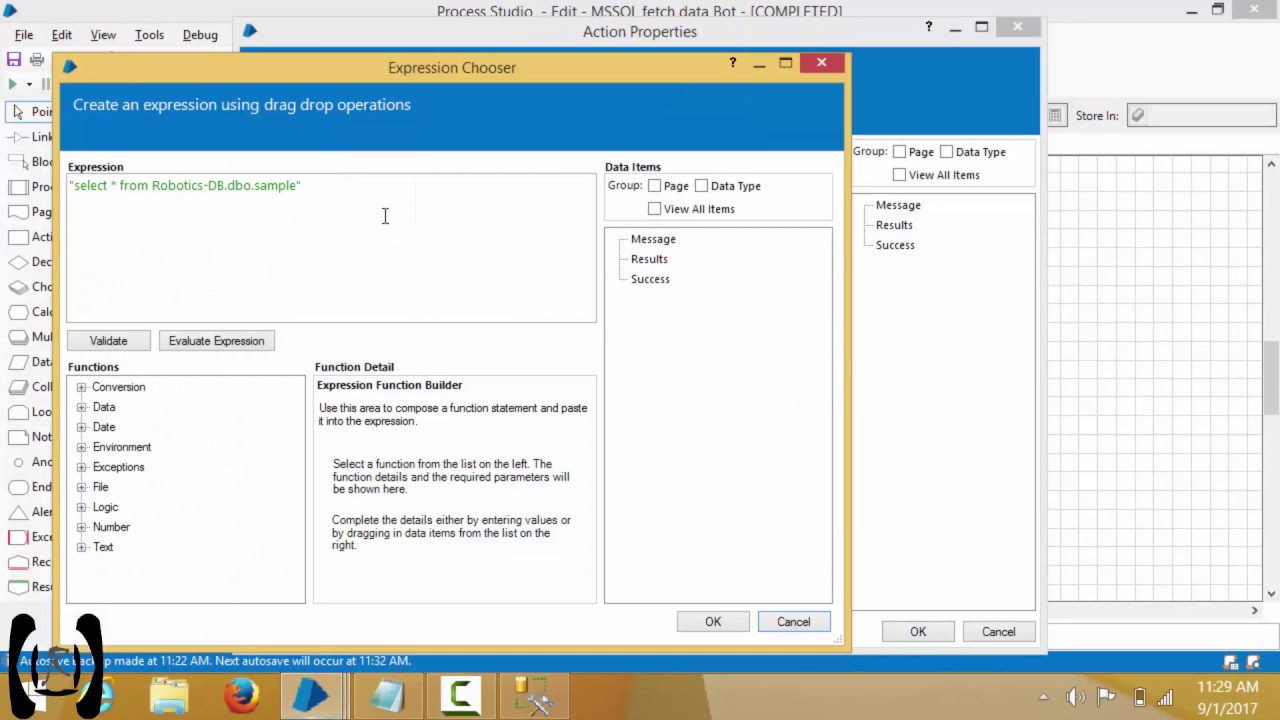Click the calculator icon beside Store In
Screen dimensions: 1280x720
click(x=1055, y=116)
